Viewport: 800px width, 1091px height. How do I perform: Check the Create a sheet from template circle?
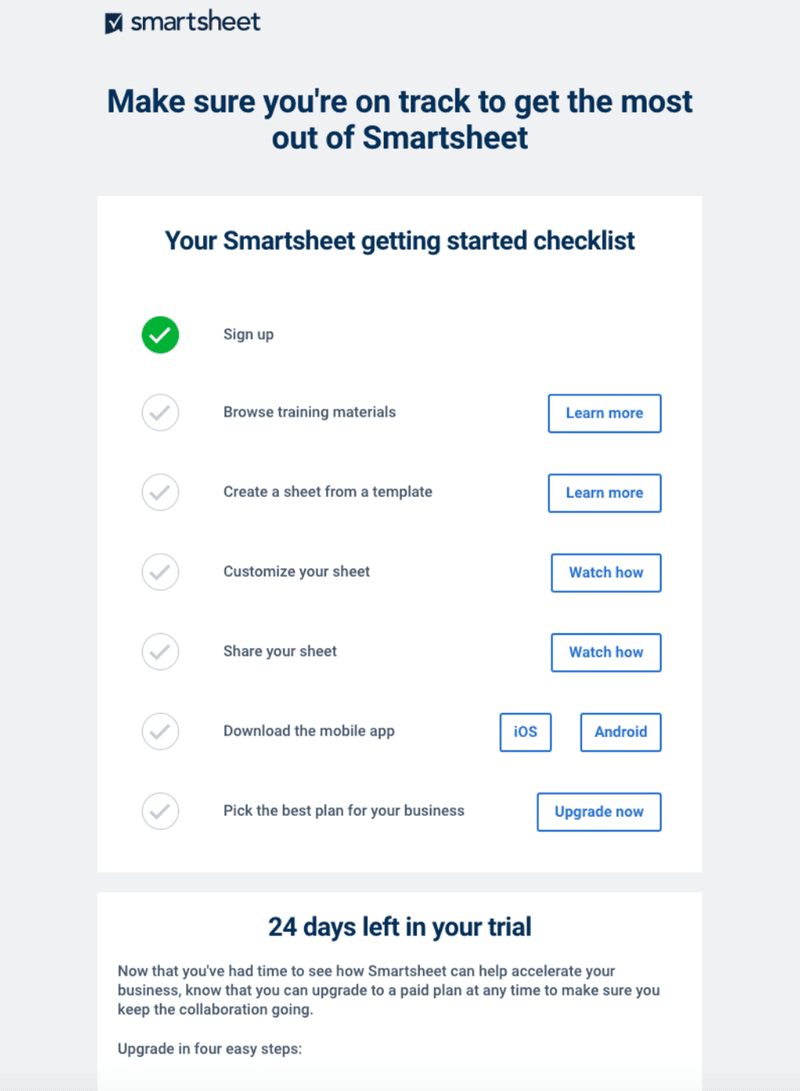point(160,492)
